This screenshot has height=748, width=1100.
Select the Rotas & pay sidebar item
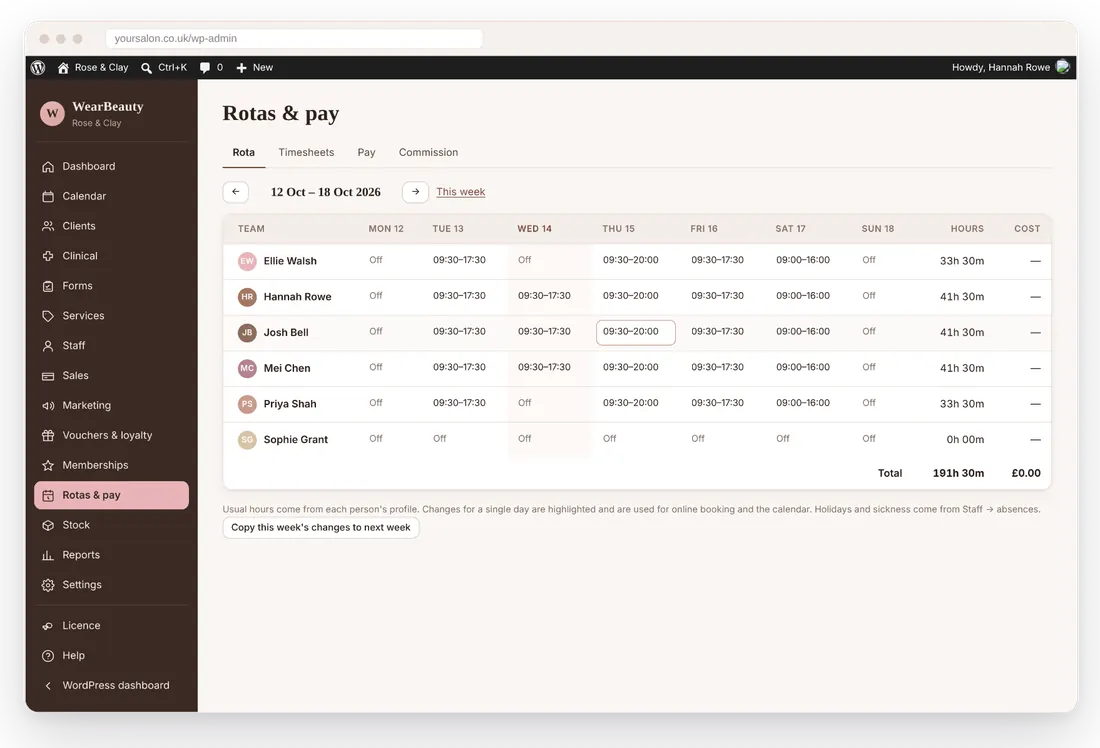(111, 495)
